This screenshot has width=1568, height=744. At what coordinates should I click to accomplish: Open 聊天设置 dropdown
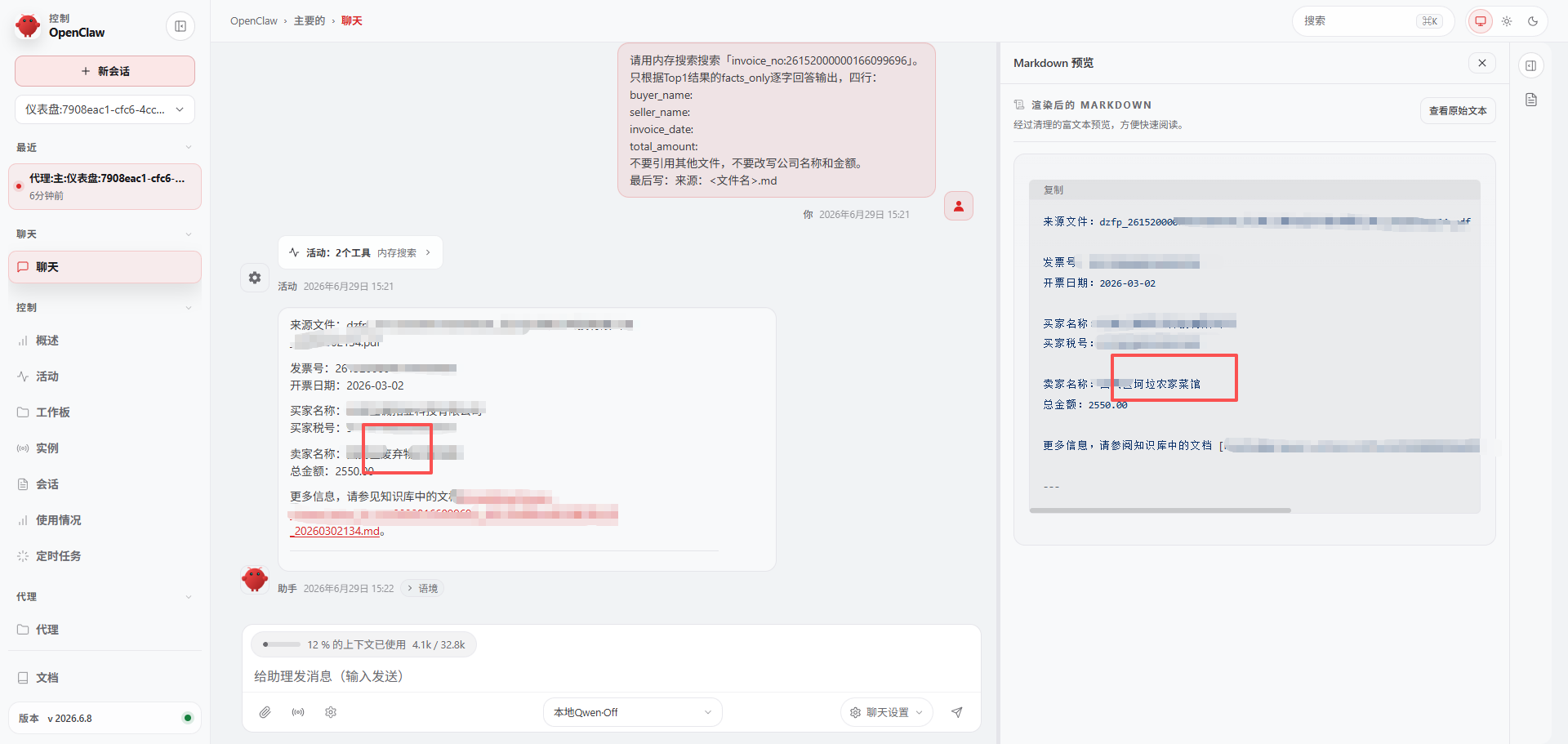click(x=887, y=712)
